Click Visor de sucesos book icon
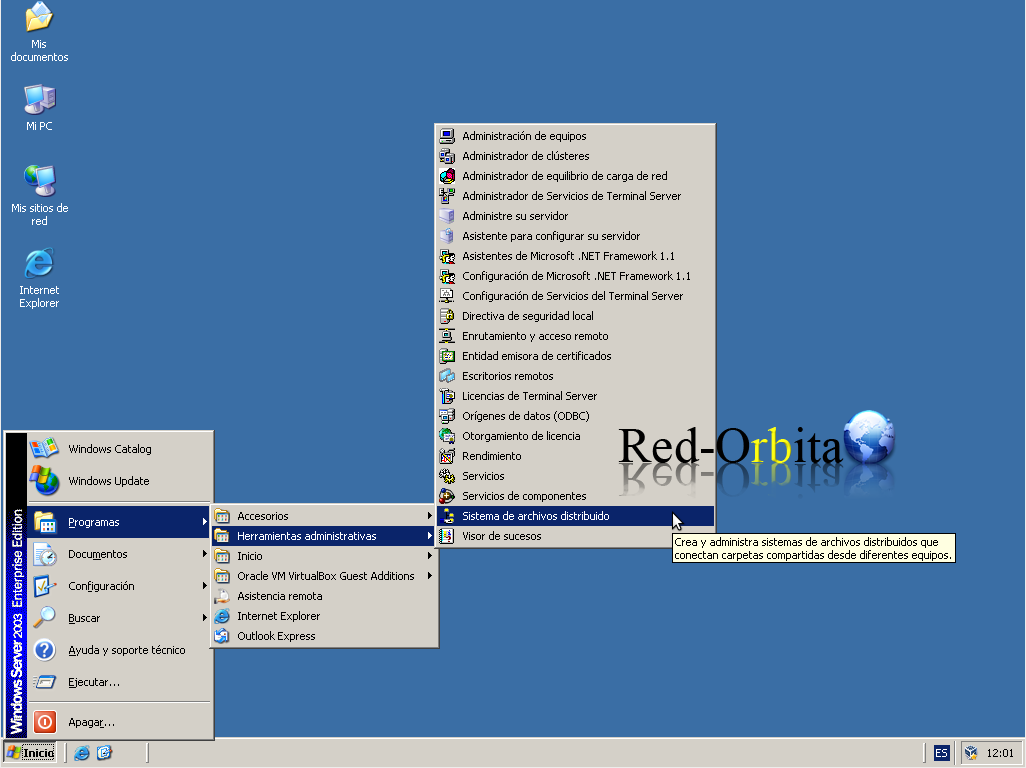 (447, 536)
